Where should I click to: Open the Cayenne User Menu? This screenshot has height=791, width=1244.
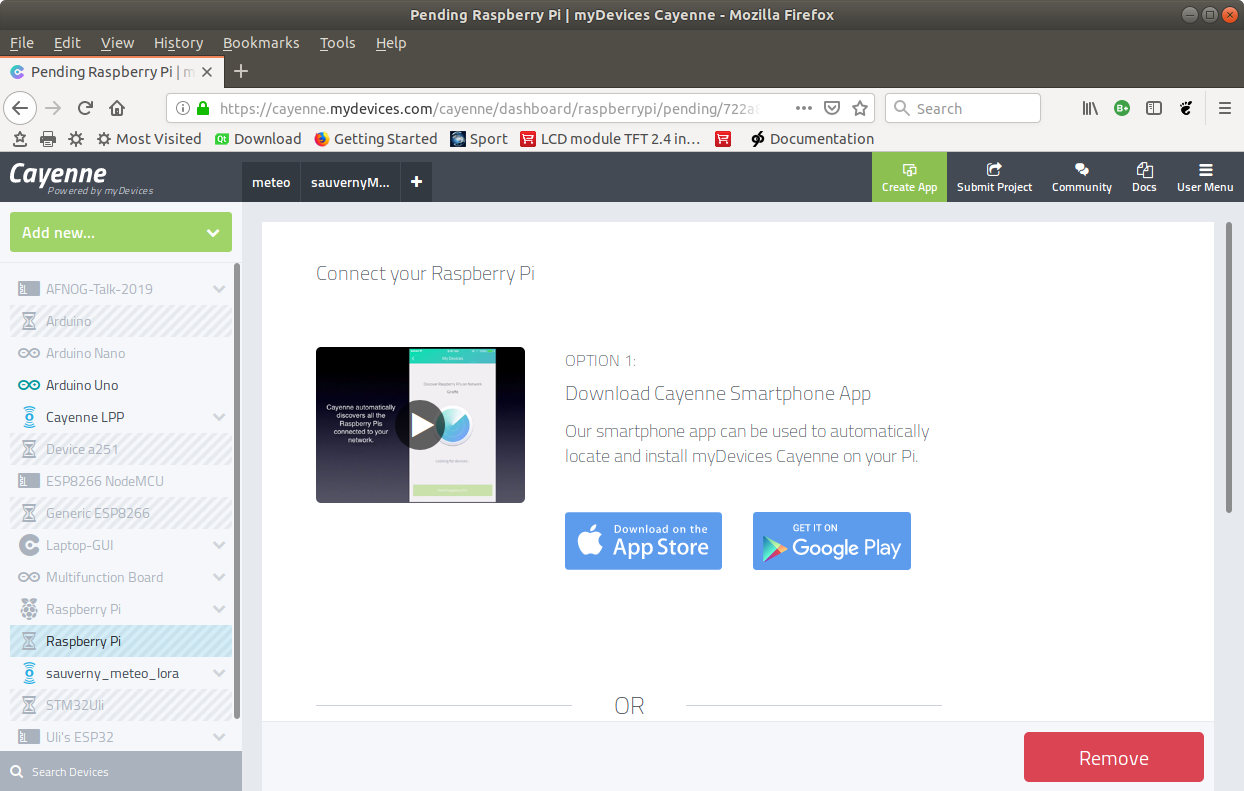click(x=1205, y=177)
